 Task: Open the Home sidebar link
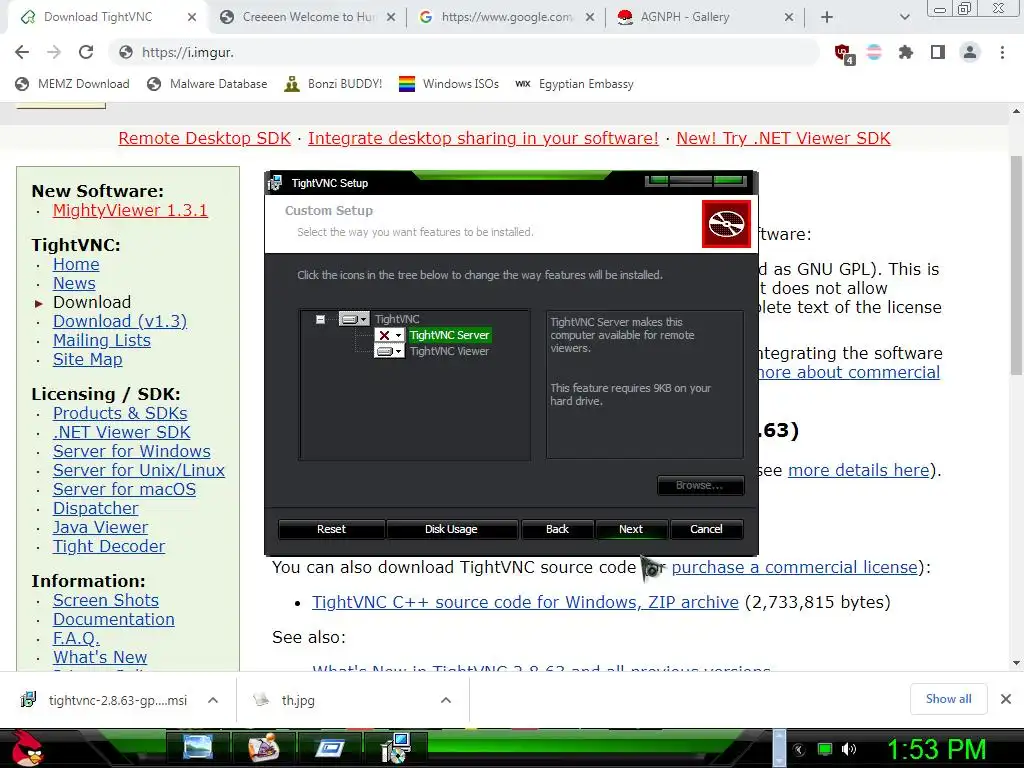76,264
